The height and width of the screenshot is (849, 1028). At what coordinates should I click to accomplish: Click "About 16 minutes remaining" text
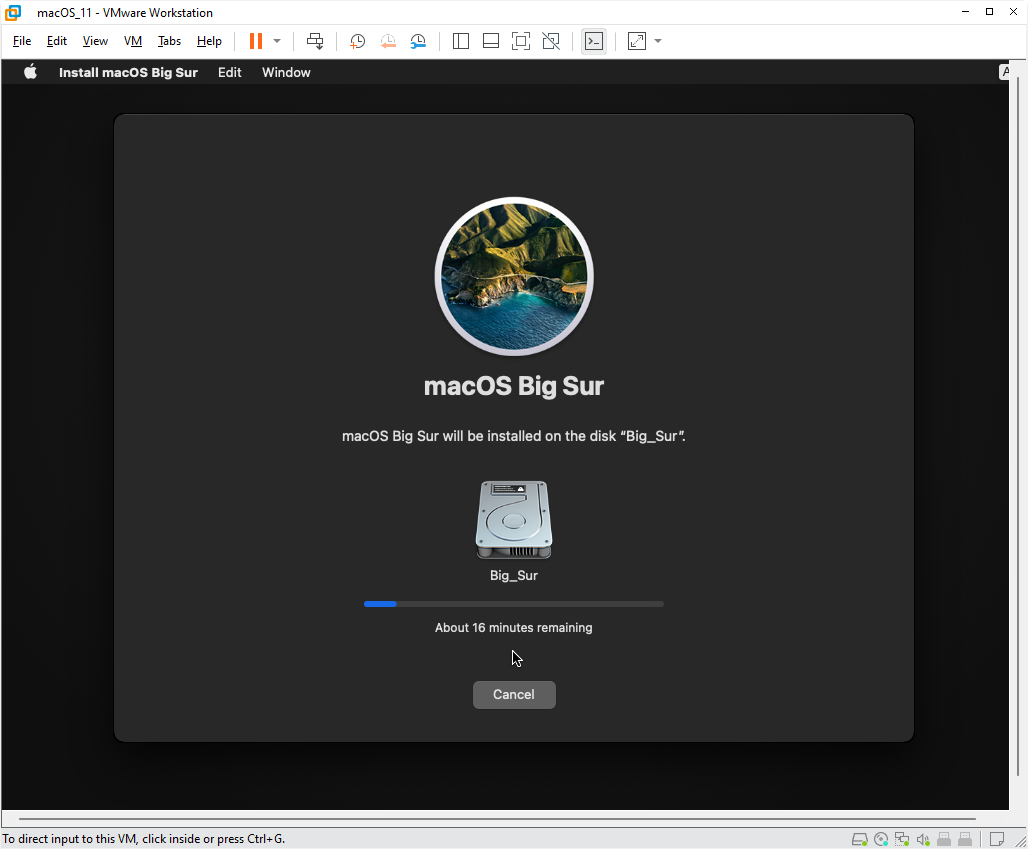pyautogui.click(x=514, y=627)
